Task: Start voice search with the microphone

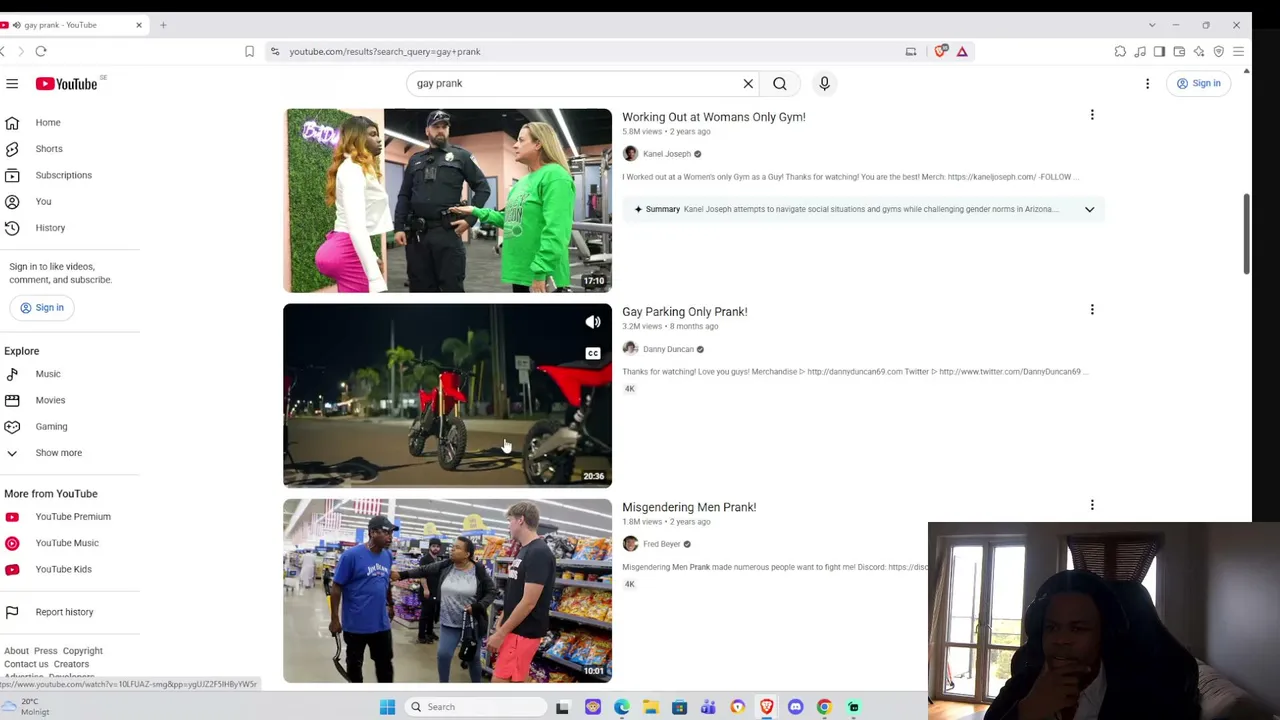Action: (825, 84)
